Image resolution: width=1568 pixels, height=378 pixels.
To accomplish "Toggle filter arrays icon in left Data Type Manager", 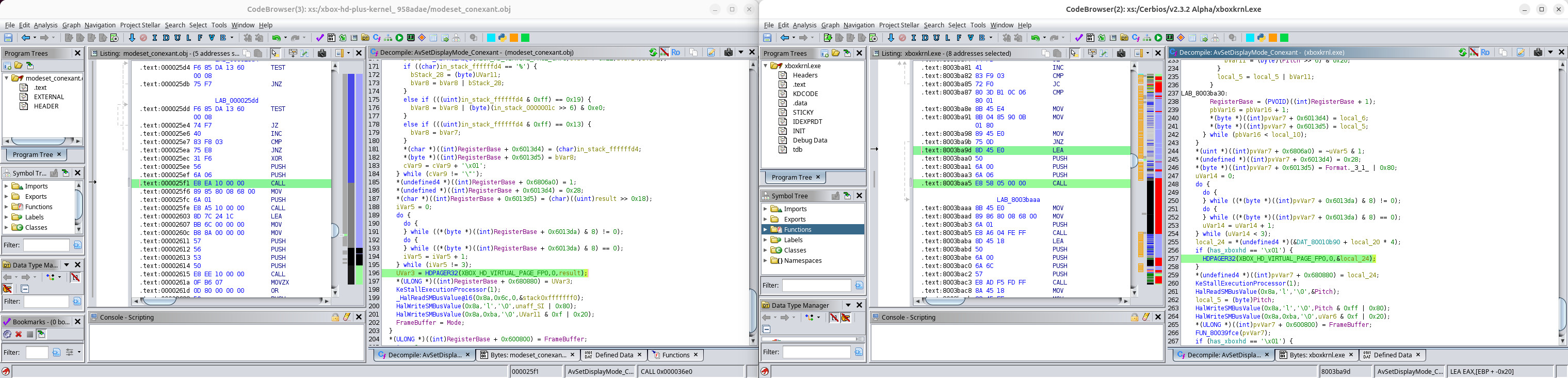I will click(75, 278).
